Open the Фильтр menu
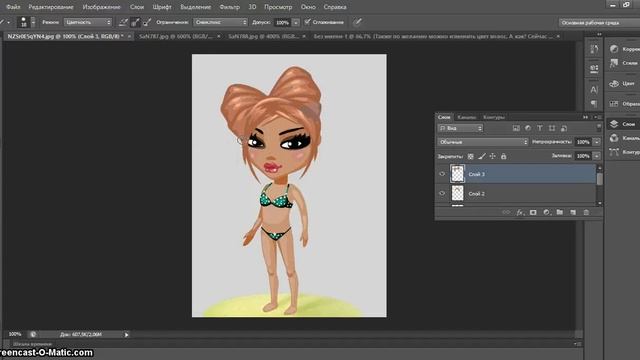This screenshot has height=360, width=640. click(229, 7)
